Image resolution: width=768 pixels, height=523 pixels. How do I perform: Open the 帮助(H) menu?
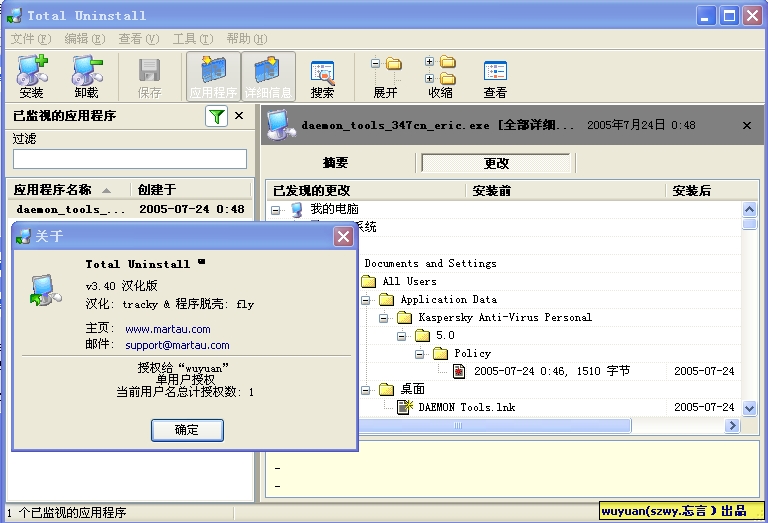[x=246, y=39]
